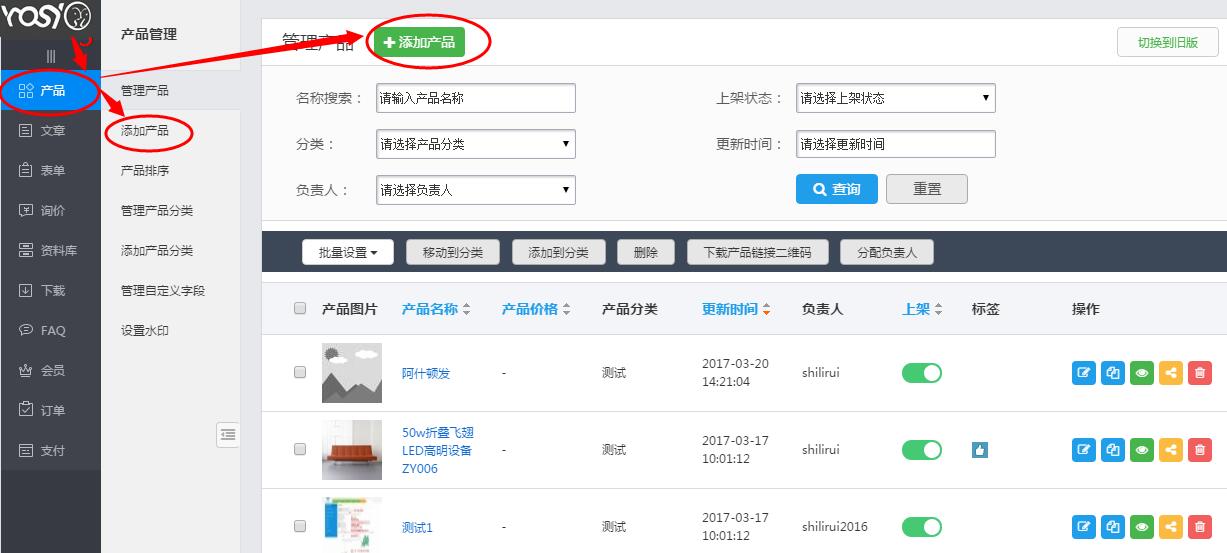Edit the 测试1 product

click(x=1084, y=526)
